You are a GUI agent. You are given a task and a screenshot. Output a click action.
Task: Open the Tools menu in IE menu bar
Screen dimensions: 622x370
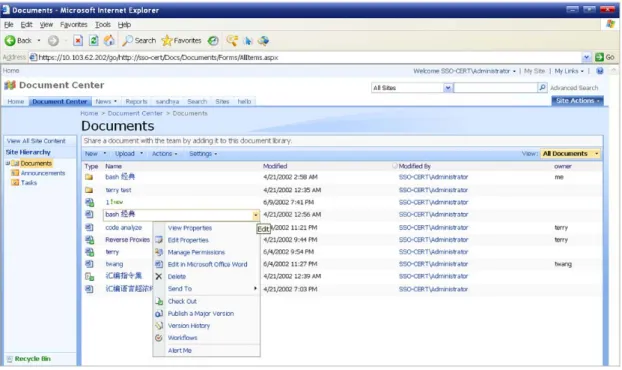[x=103, y=25]
